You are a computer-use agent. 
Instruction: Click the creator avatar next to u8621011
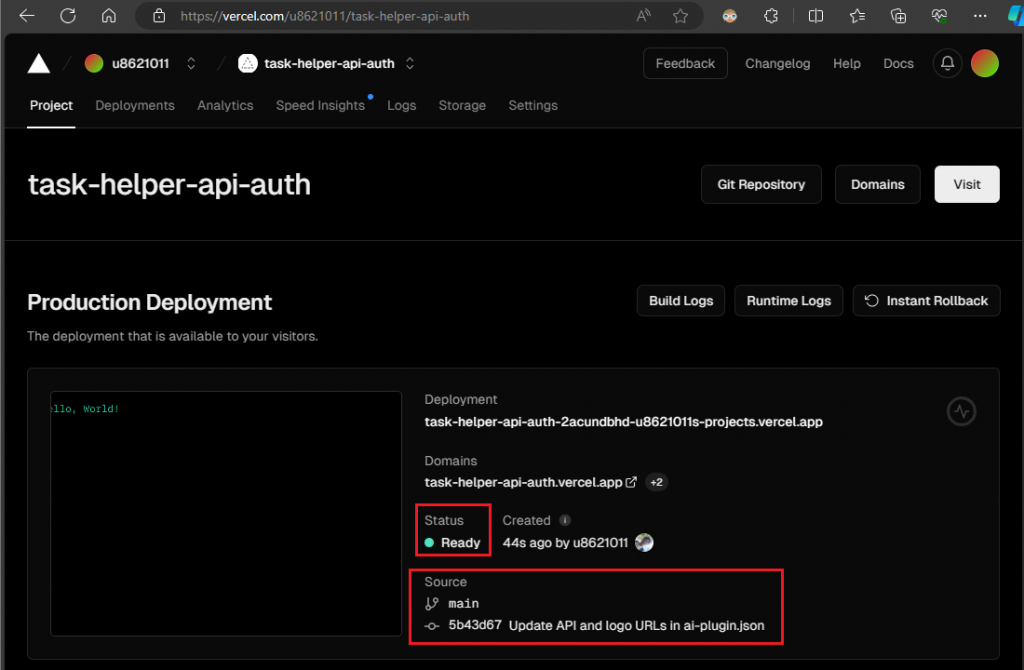(x=644, y=543)
